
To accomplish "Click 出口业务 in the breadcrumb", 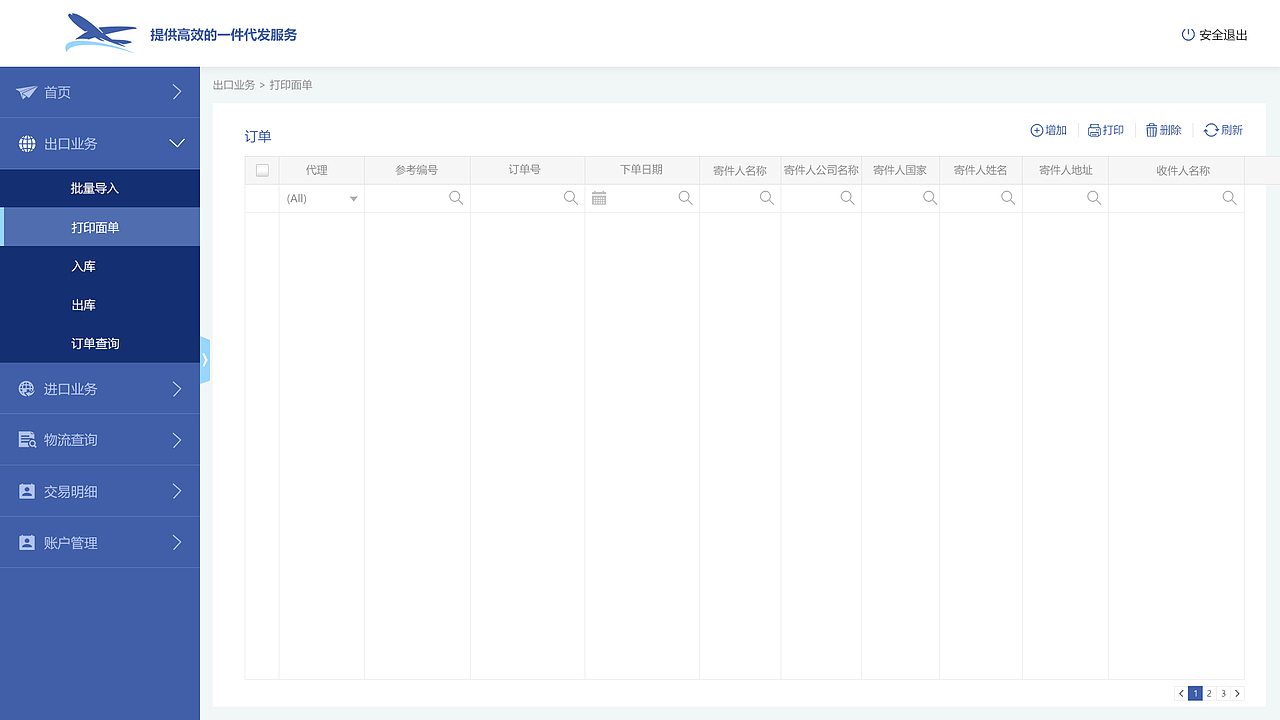I will tap(234, 85).
